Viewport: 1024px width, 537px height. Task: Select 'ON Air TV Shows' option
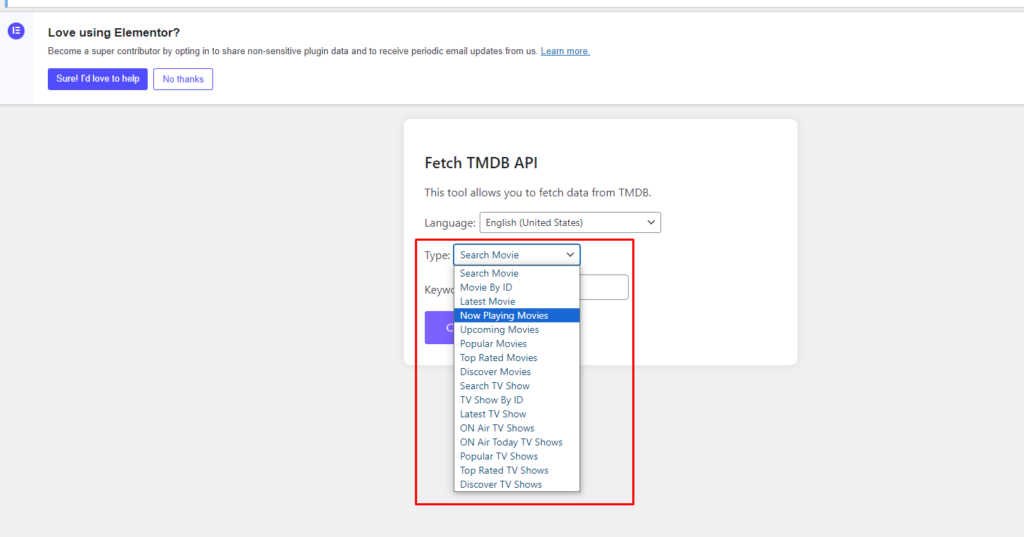pos(517,428)
